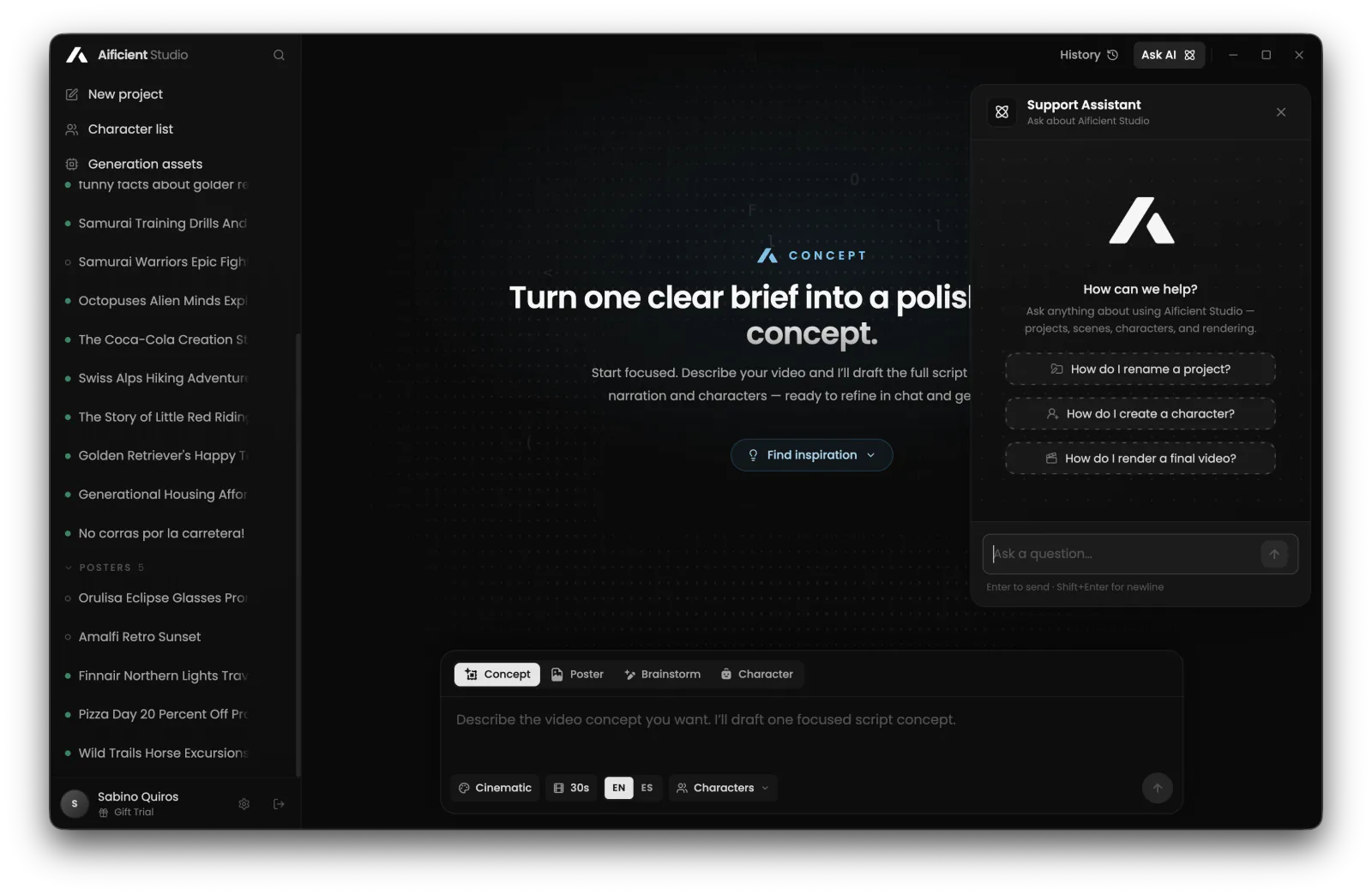Image resolution: width=1372 pixels, height=895 pixels.
Task: Open 'Pizza Day 20 Percent Off' poster
Action: point(162,714)
